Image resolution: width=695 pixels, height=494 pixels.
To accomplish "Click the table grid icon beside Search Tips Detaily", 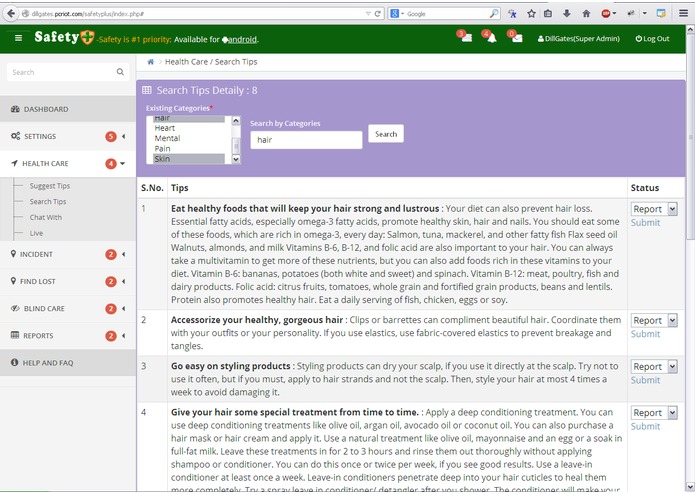I will [x=147, y=90].
